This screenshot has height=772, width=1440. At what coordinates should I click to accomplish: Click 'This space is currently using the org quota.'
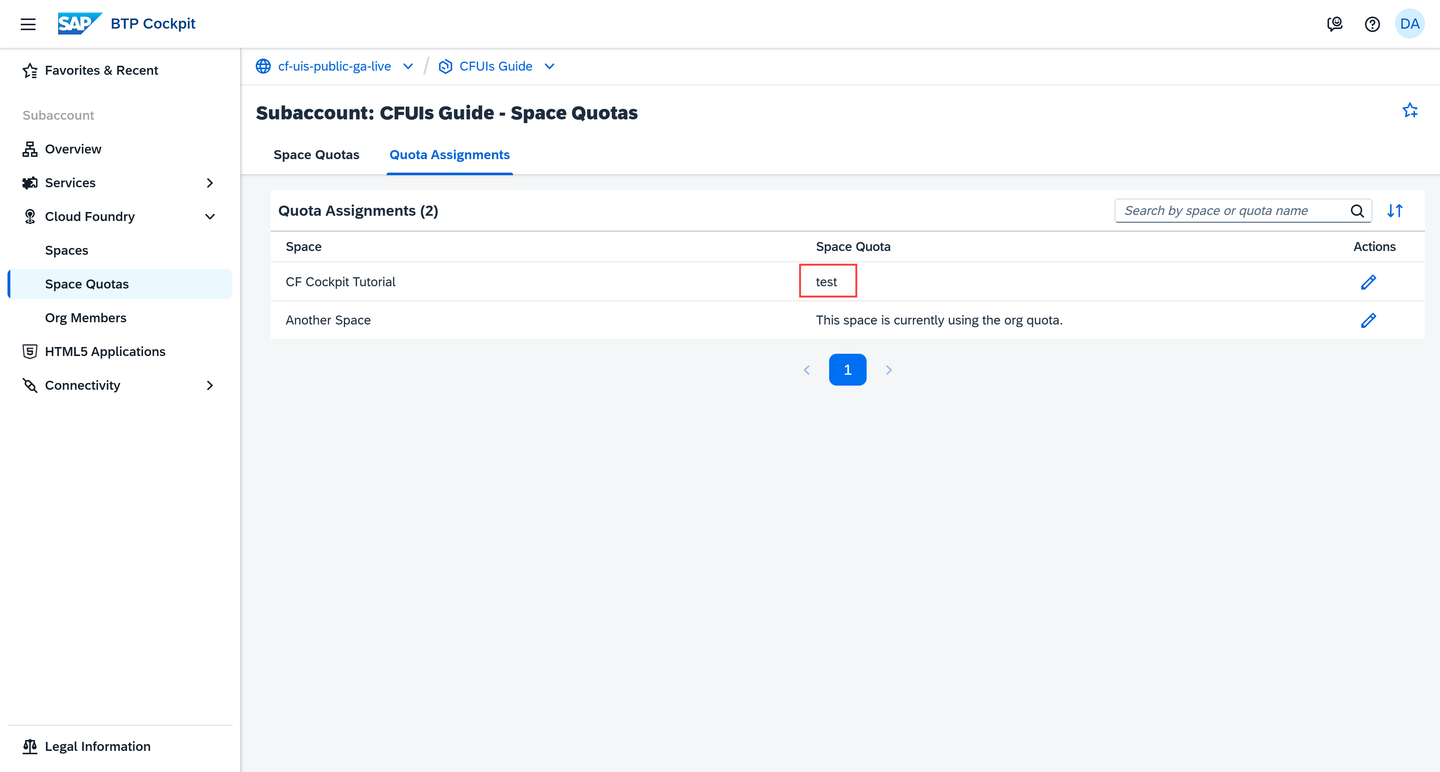(939, 320)
